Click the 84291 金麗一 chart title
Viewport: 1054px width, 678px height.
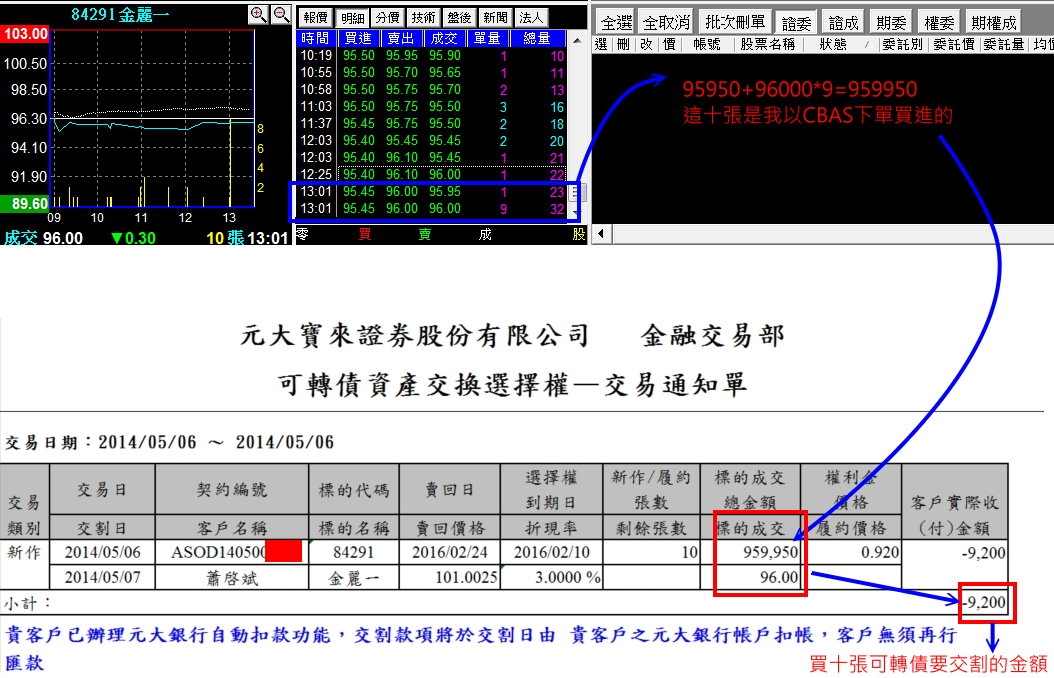click(x=120, y=14)
